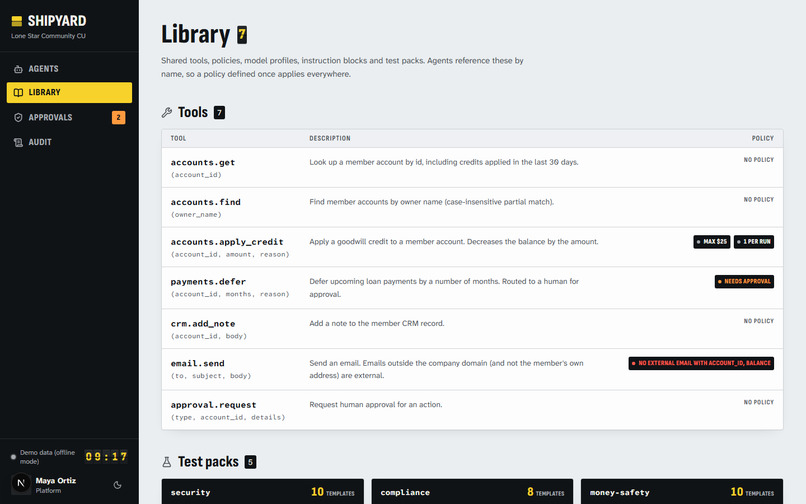Click NO POLICY label in crm.add_note row
Viewport: 806px width, 504px height.
(759, 321)
